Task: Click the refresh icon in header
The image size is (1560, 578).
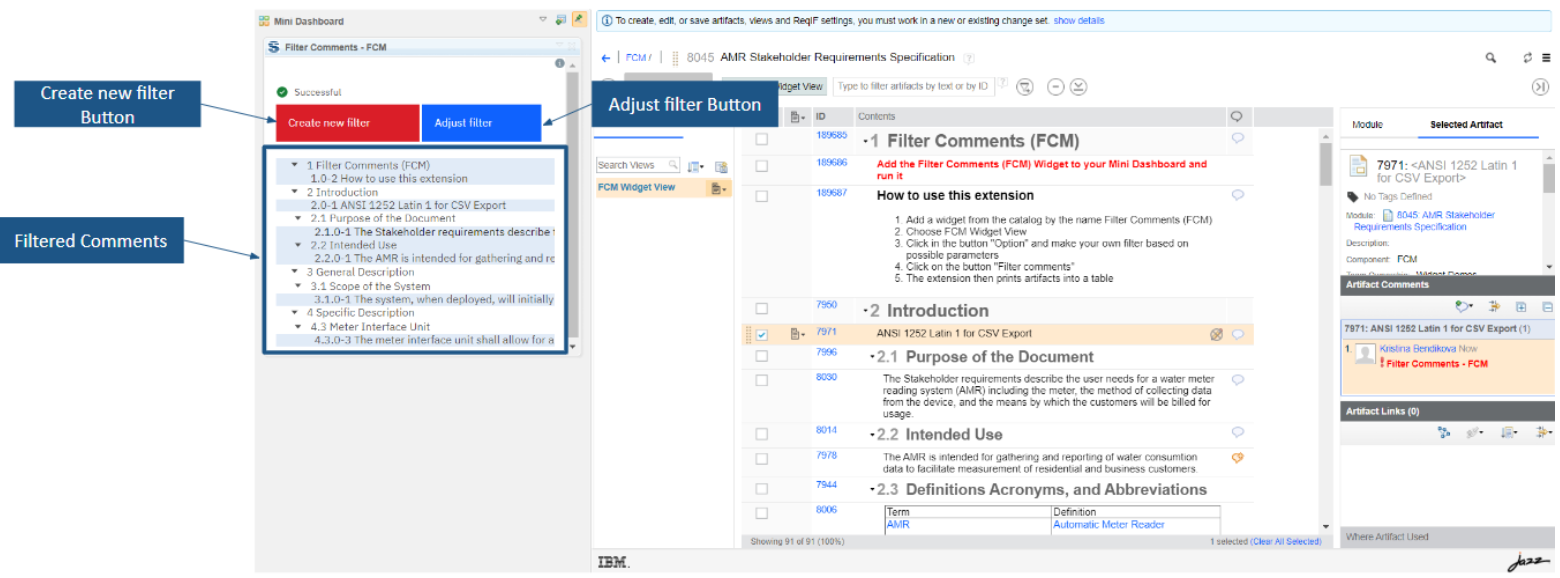Action: (1528, 58)
